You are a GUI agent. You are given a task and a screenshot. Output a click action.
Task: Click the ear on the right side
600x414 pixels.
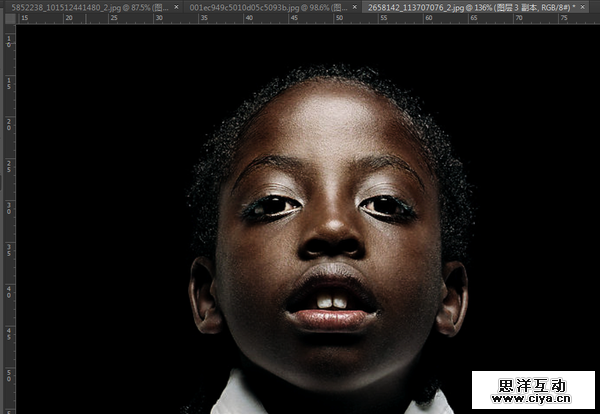point(453,297)
